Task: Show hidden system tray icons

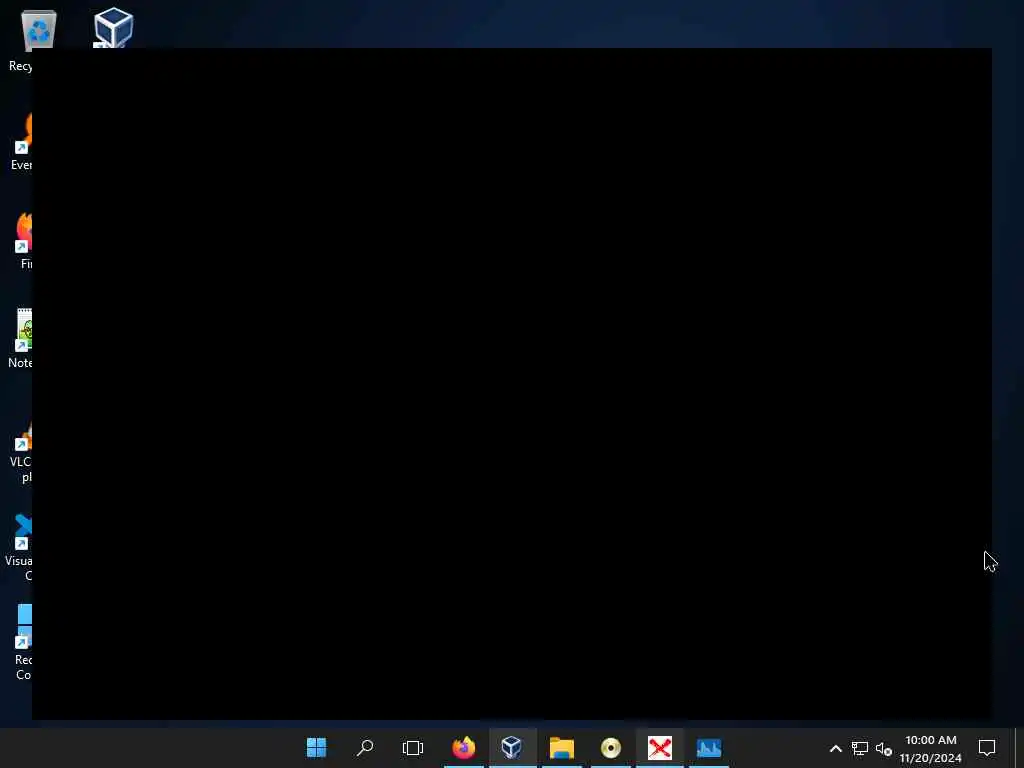Action: click(x=835, y=748)
